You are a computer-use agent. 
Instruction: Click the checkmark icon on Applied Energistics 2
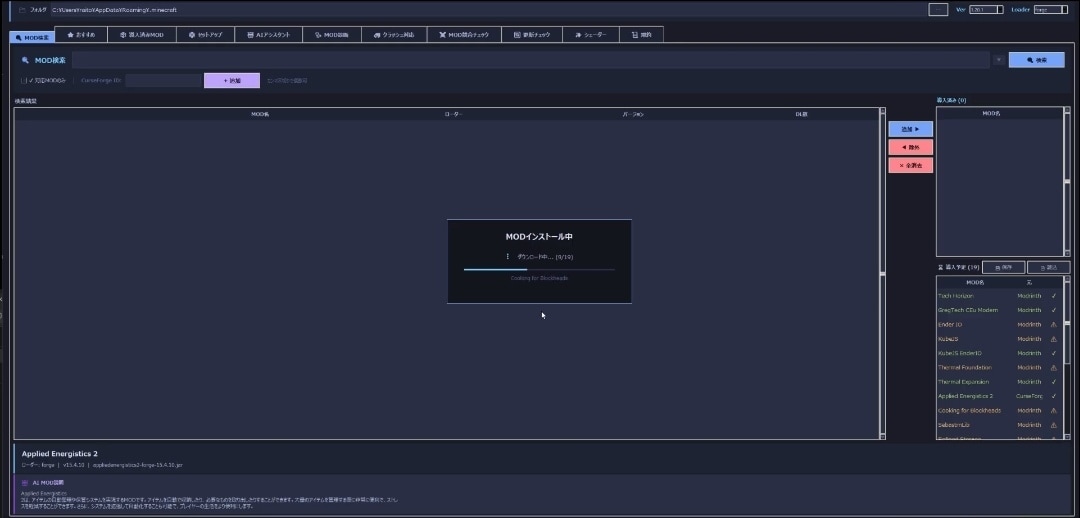pos(1054,396)
